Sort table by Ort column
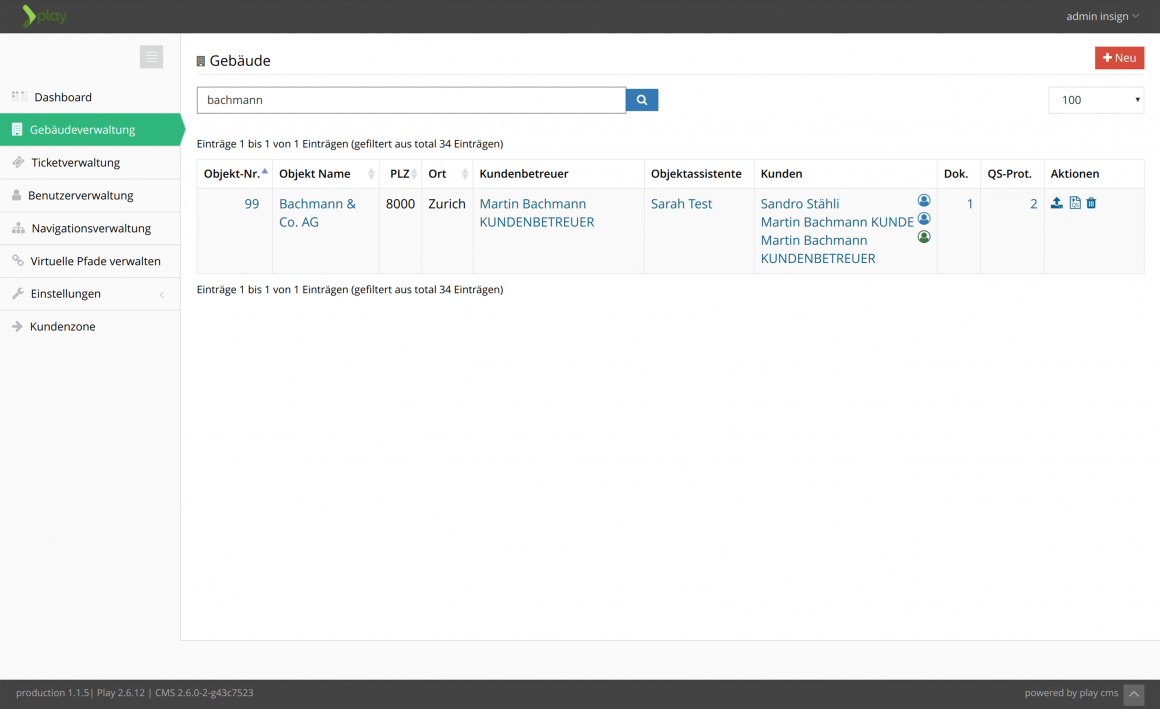The width and height of the screenshot is (1160, 709). coord(447,174)
